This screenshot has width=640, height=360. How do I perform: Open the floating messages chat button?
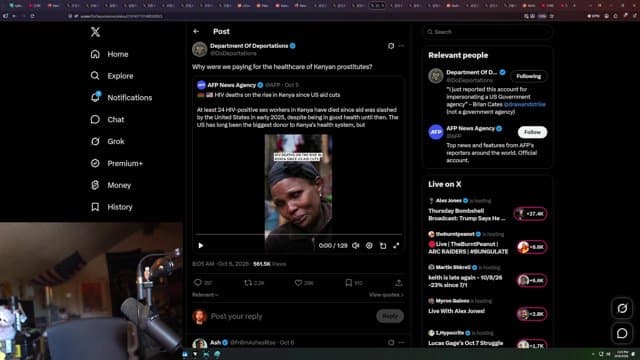pos(622,333)
